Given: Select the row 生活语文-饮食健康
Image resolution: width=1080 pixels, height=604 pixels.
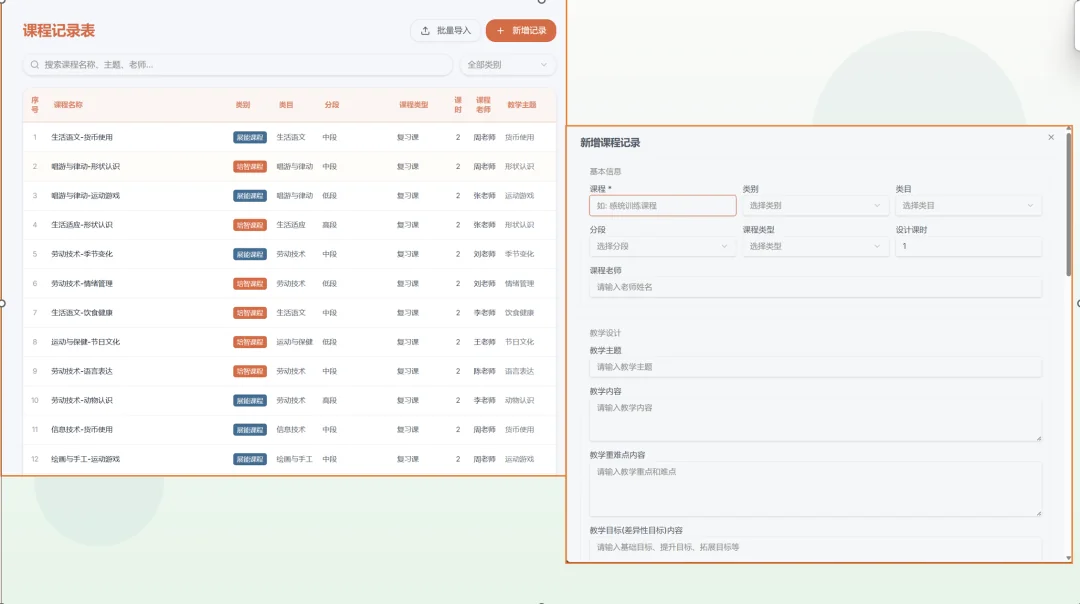Looking at the screenshot, I should [289, 313].
